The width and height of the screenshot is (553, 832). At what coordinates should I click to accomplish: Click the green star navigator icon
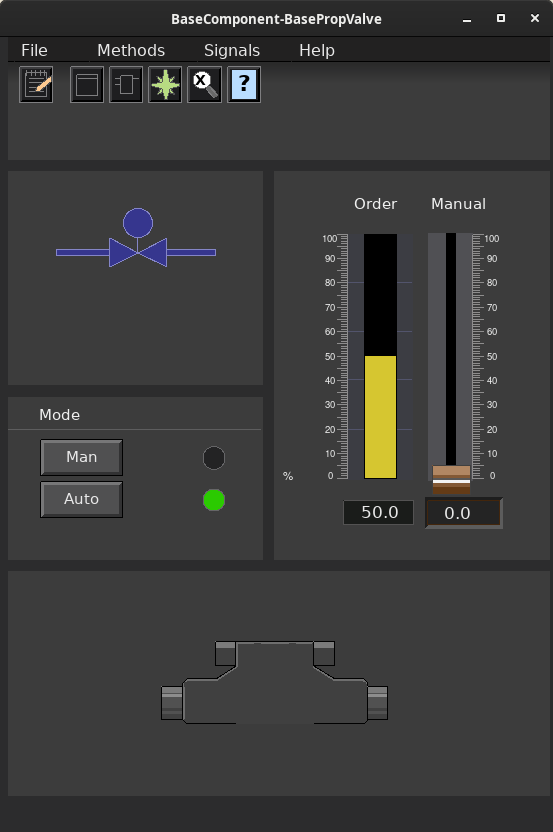click(x=166, y=84)
